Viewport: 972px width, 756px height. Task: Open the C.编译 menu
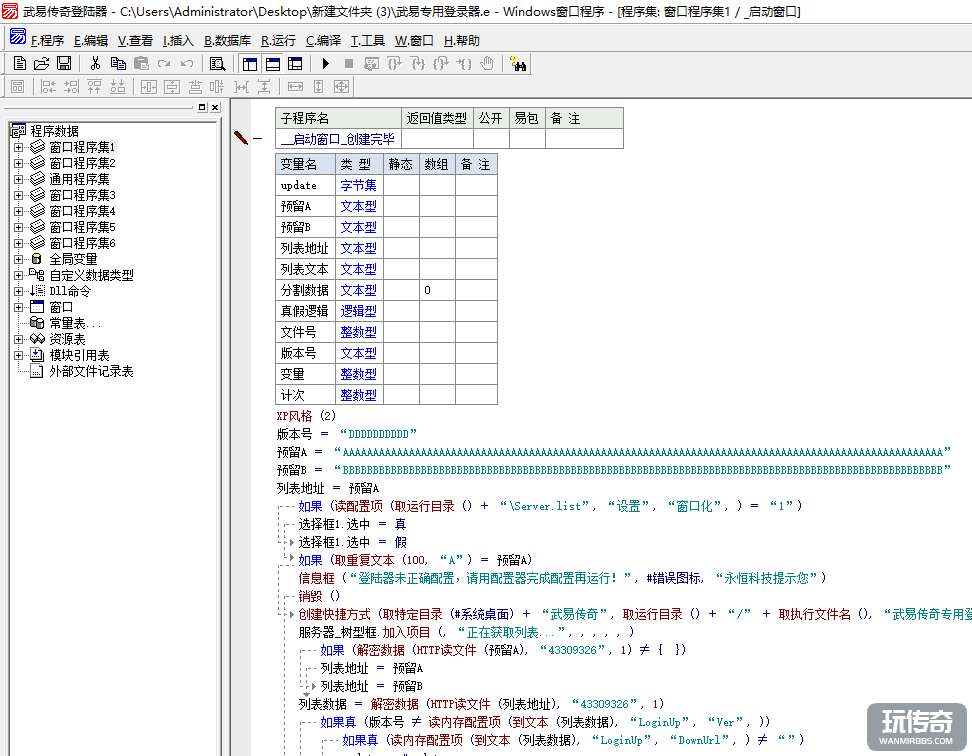click(324, 41)
